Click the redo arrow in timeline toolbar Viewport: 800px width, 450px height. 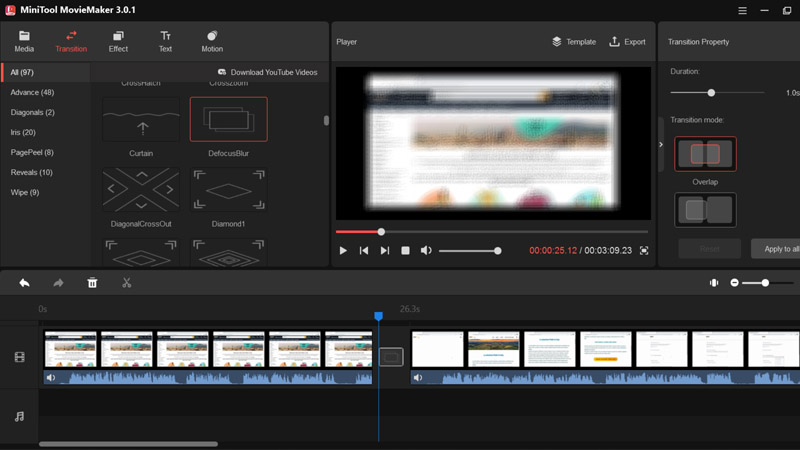click(x=58, y=283)
